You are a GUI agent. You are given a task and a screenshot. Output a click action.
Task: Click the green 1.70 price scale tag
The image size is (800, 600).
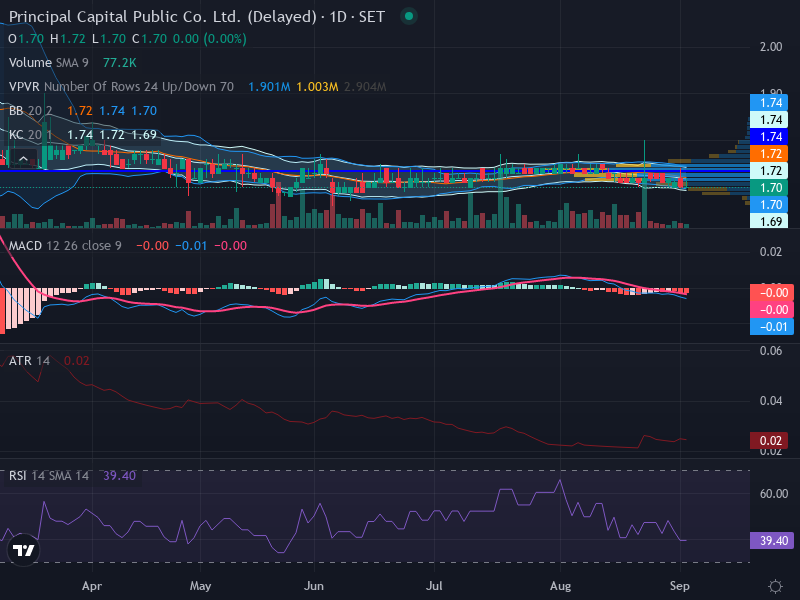pyautogui.click(x=769, y=188)
